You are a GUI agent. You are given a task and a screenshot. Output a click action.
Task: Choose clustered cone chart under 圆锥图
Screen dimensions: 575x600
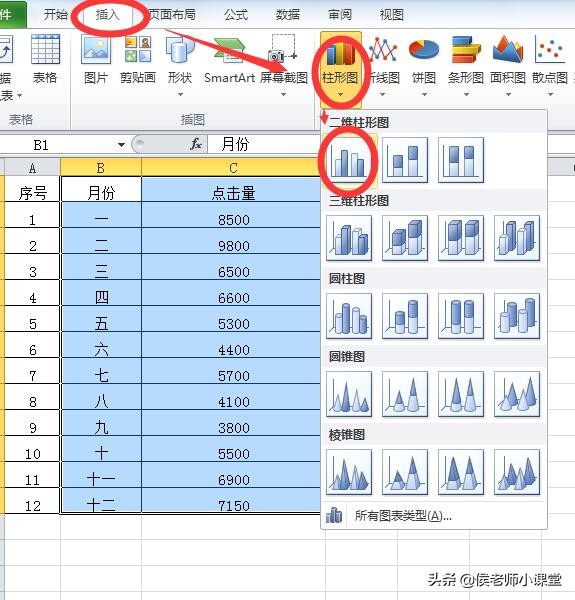(349, 394)
